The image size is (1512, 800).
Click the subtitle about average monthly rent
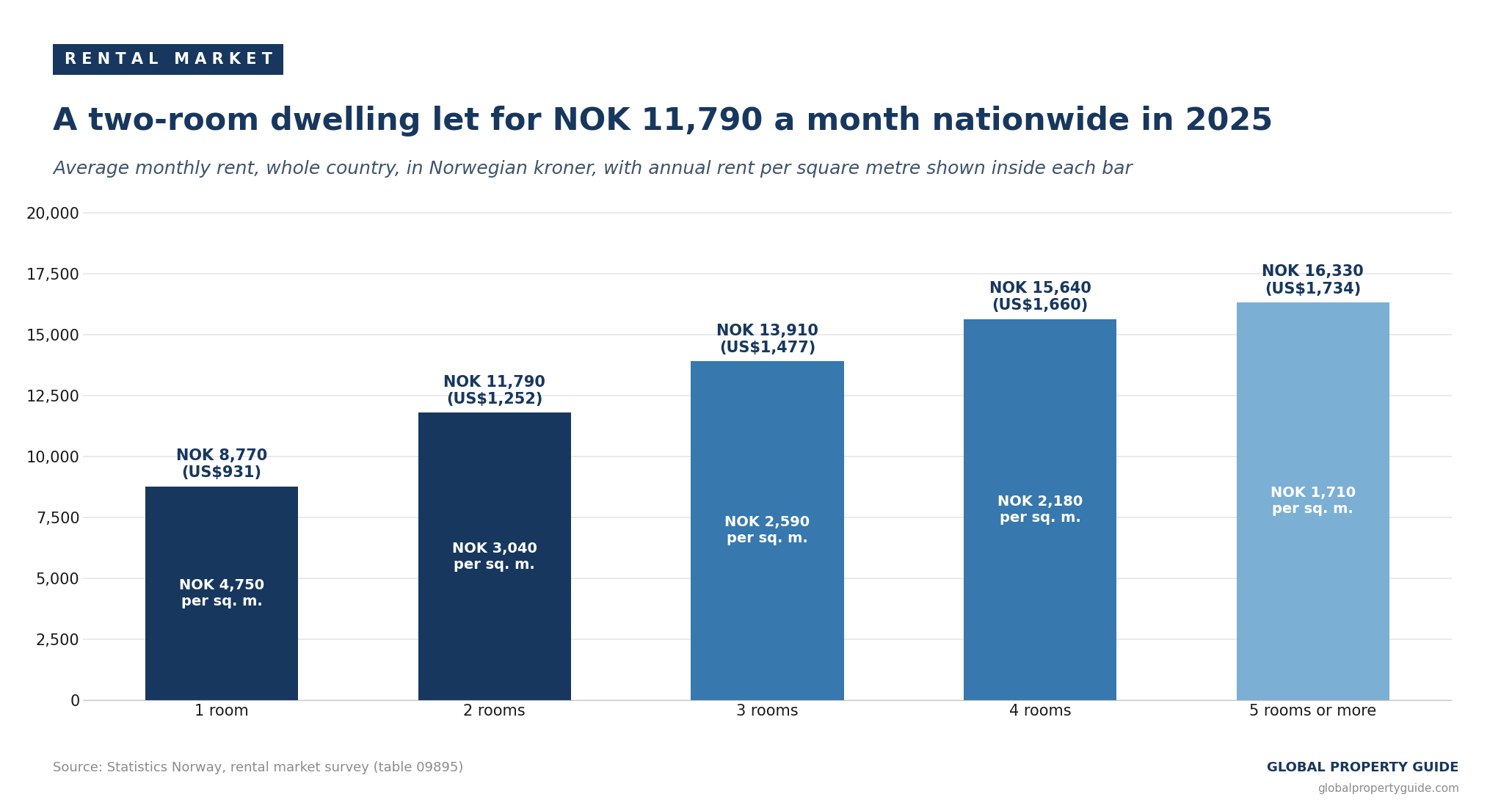(x=592, y=169)
